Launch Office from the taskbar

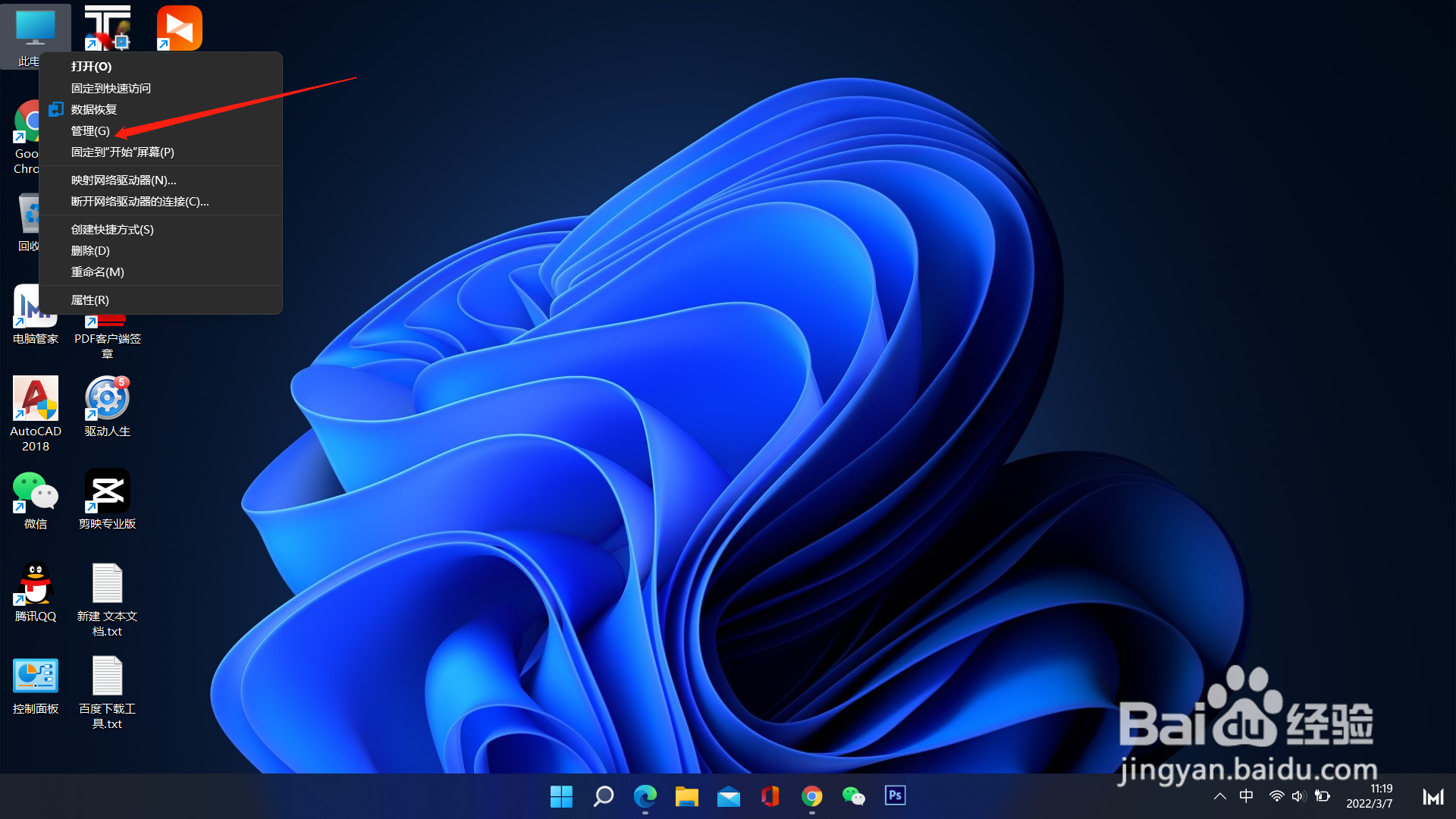click(x=770, y=796)
